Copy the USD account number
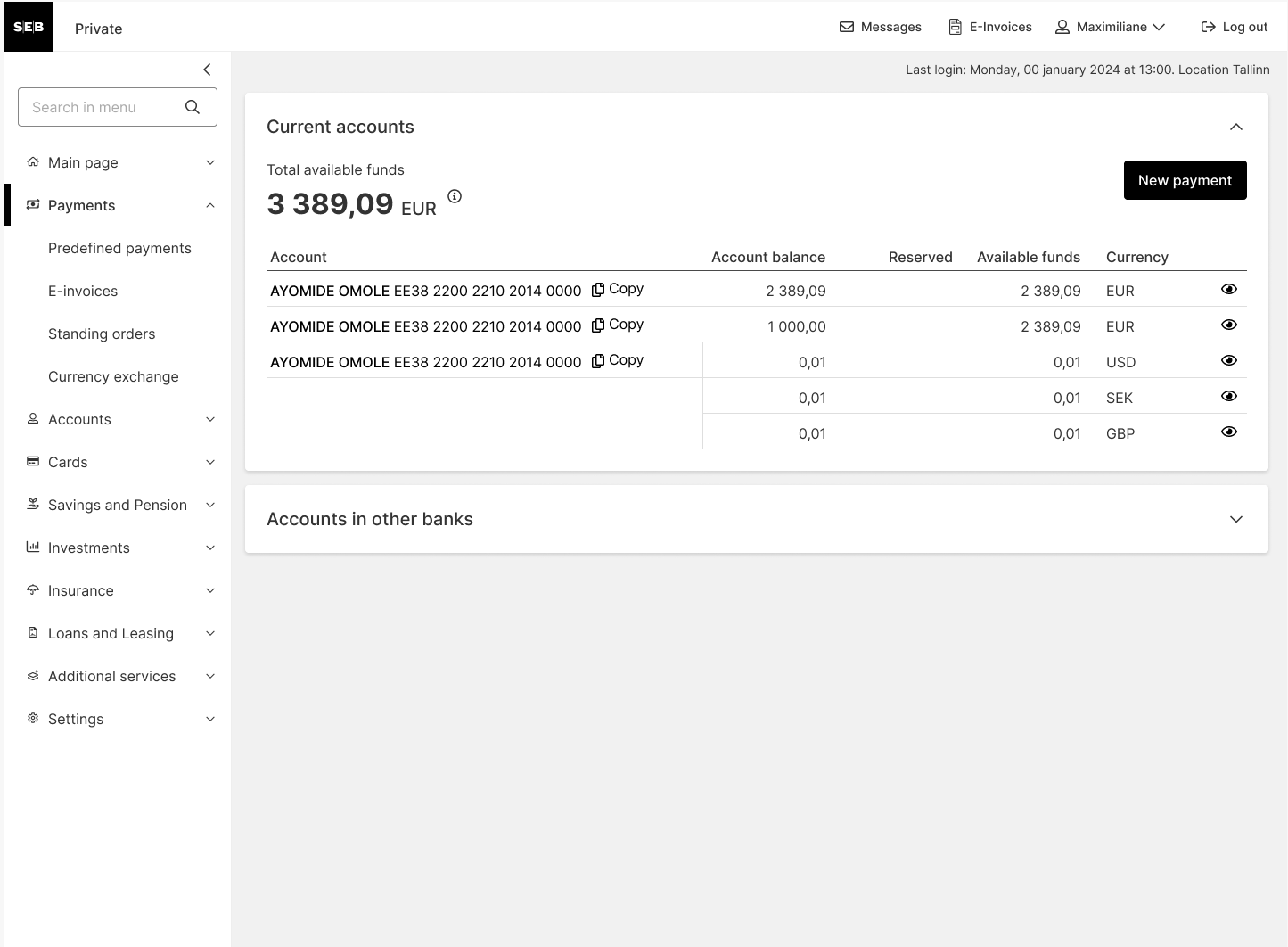Image resolution: width=1288 pixels, height=947 pixels. point(618,360)
